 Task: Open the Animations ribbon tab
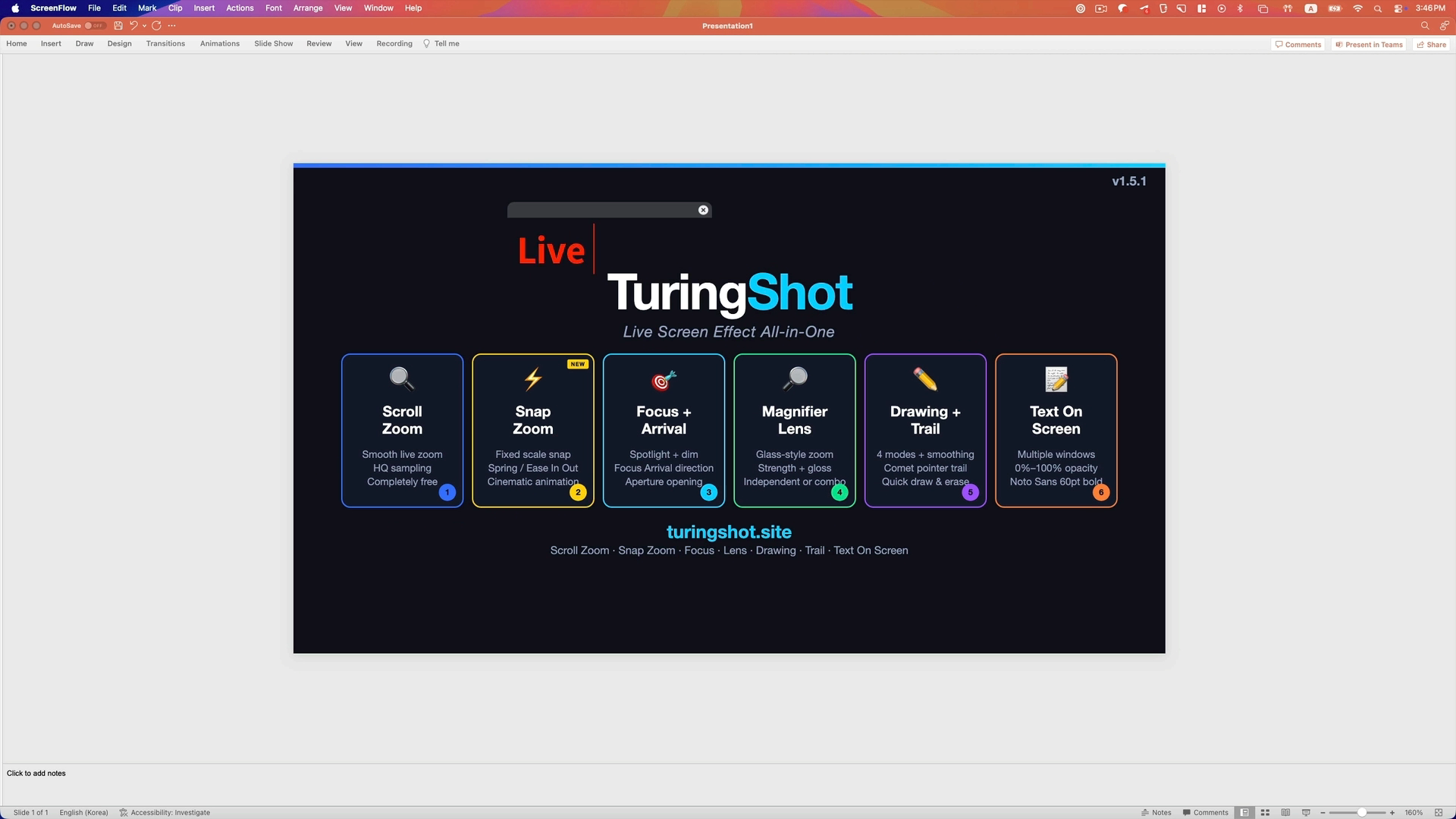(x=220, y=44)
